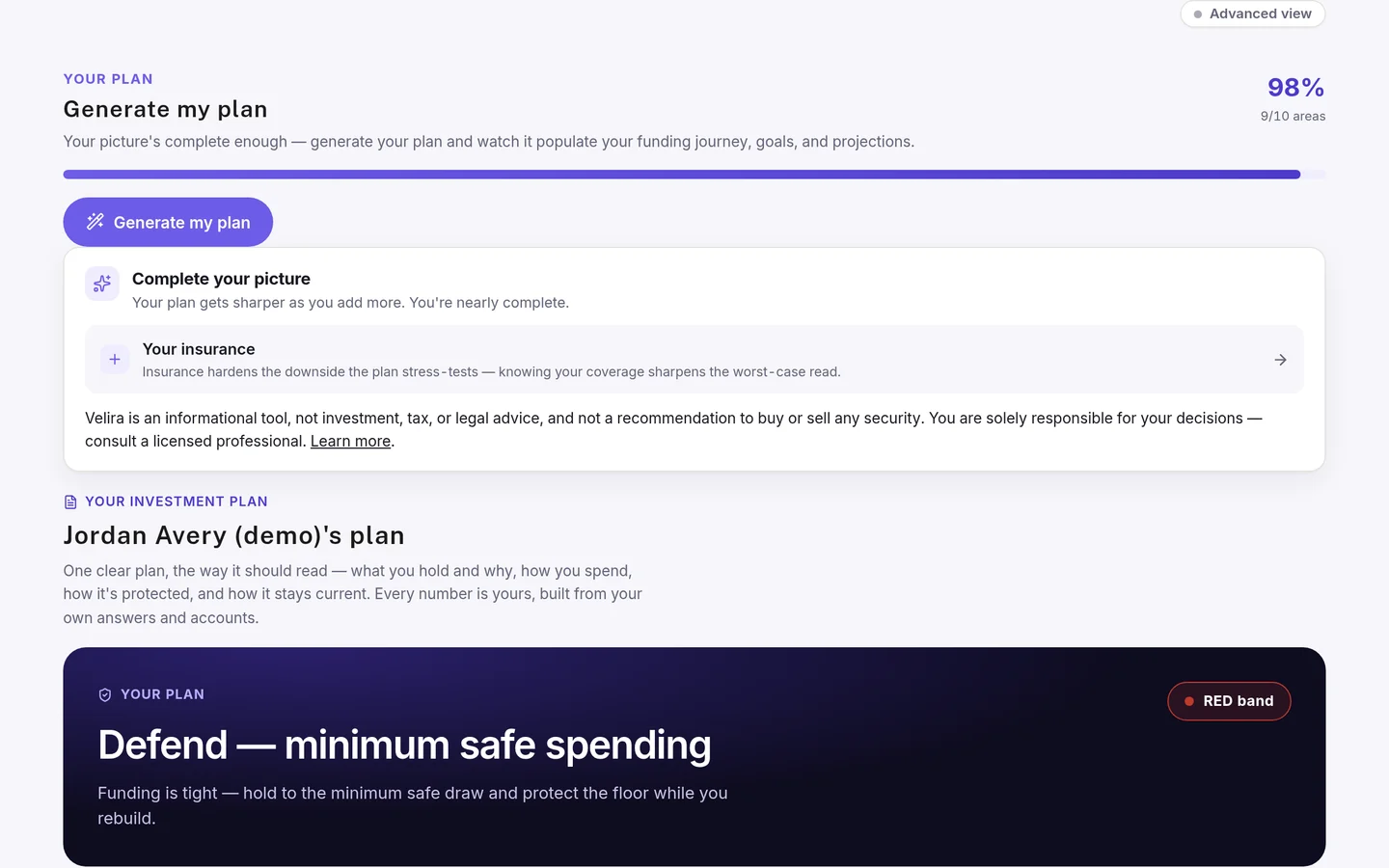Viewport: 1389px width, 868px height.
Task: Select the Your insurance card title
Action: tap(199, 349)
